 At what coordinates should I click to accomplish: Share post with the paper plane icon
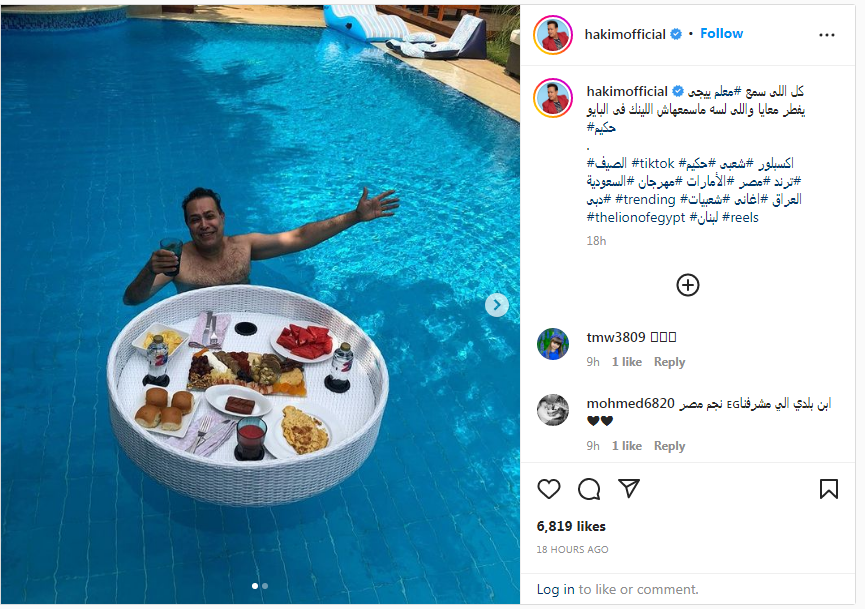pos(629,488)
